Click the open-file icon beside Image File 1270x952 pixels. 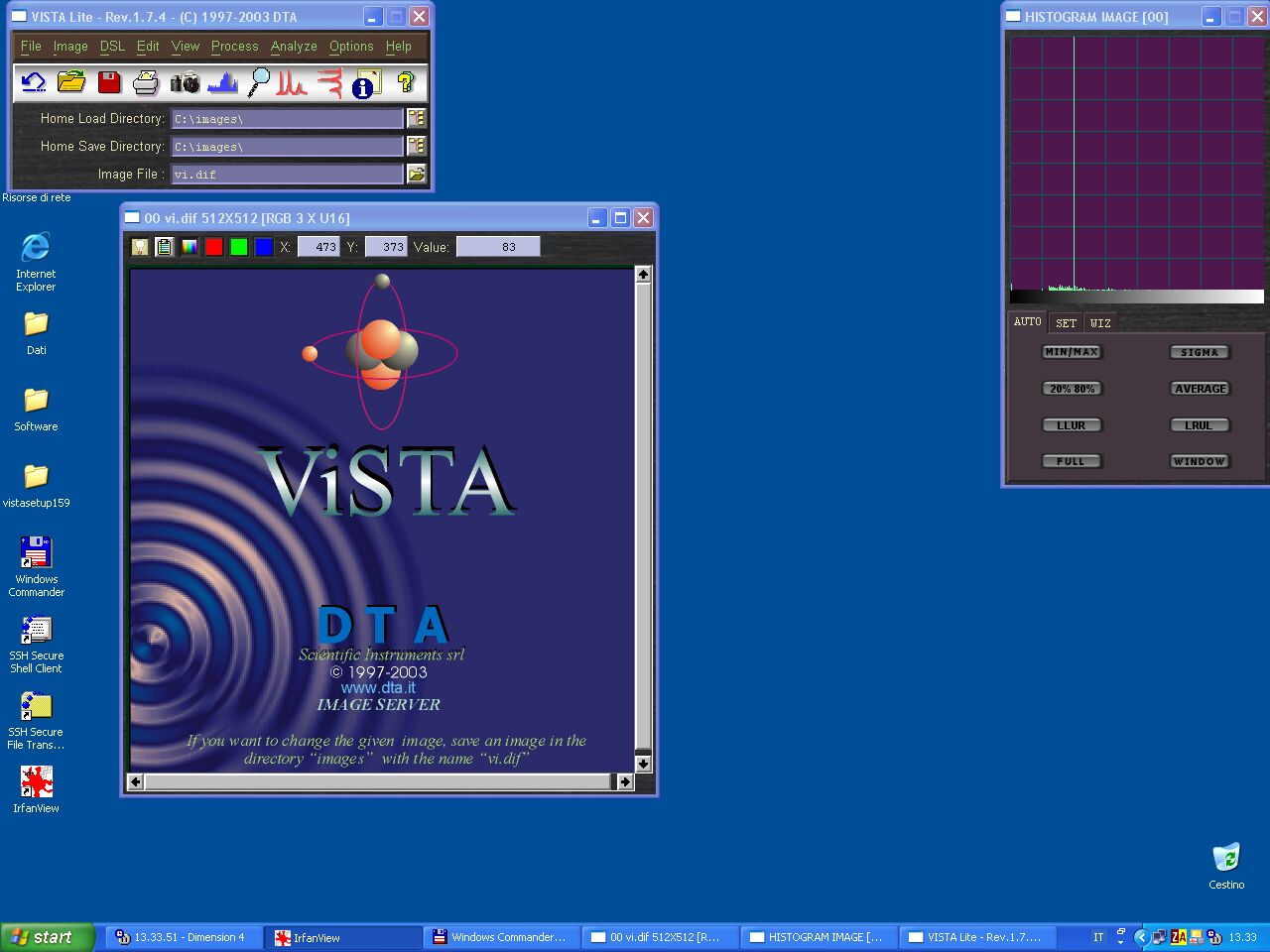(x=417, y=174)
